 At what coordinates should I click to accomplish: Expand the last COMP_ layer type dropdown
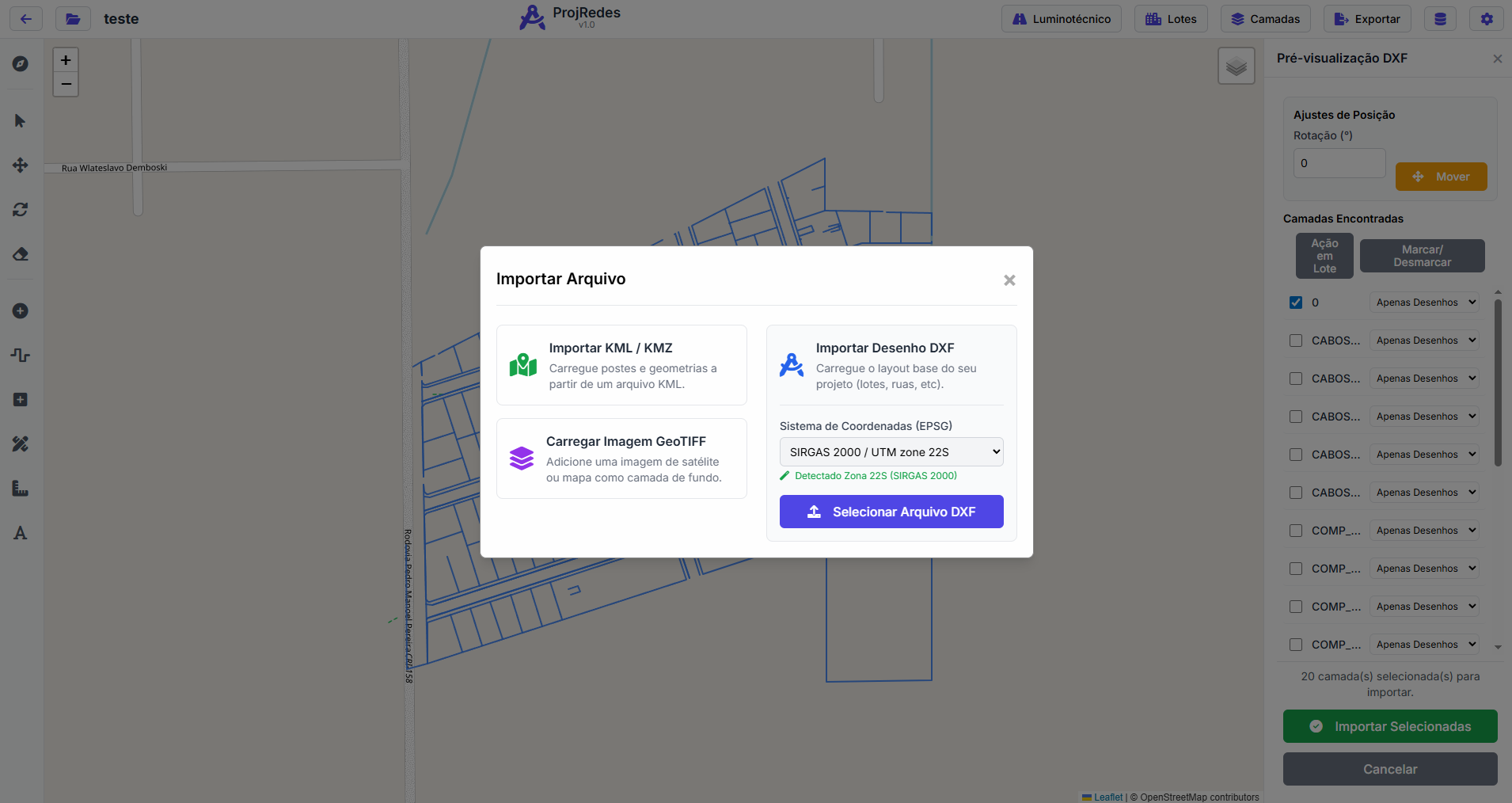[1424, 645]
